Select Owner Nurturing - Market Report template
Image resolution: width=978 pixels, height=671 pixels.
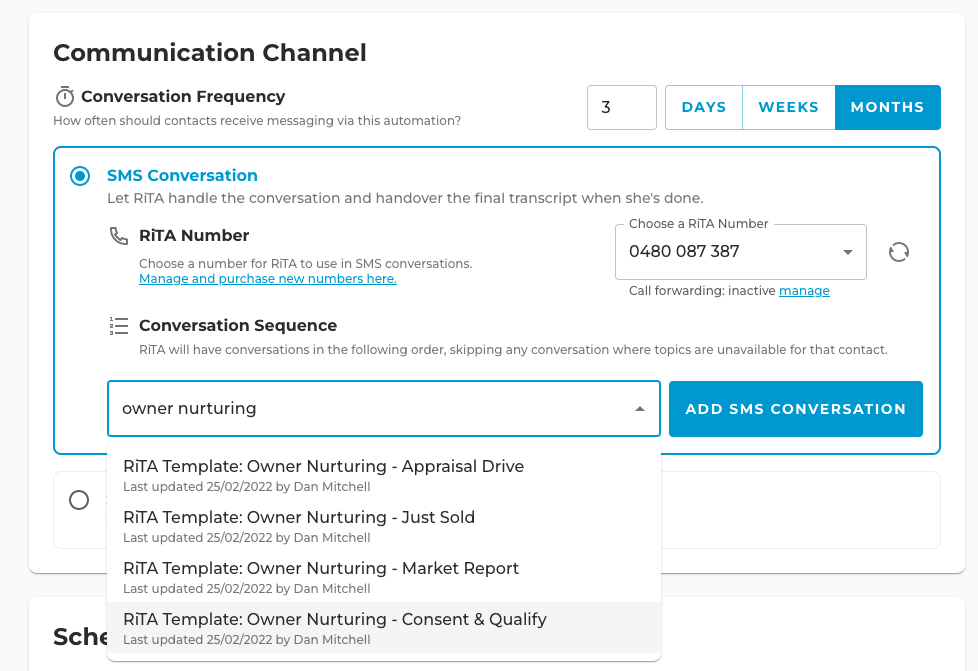click(384, 577)
